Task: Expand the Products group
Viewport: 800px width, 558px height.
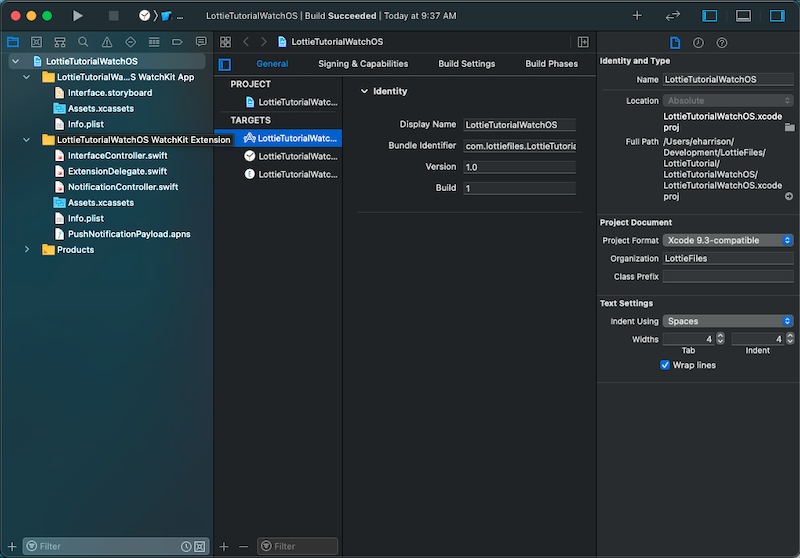Action: tap(27, 249)
